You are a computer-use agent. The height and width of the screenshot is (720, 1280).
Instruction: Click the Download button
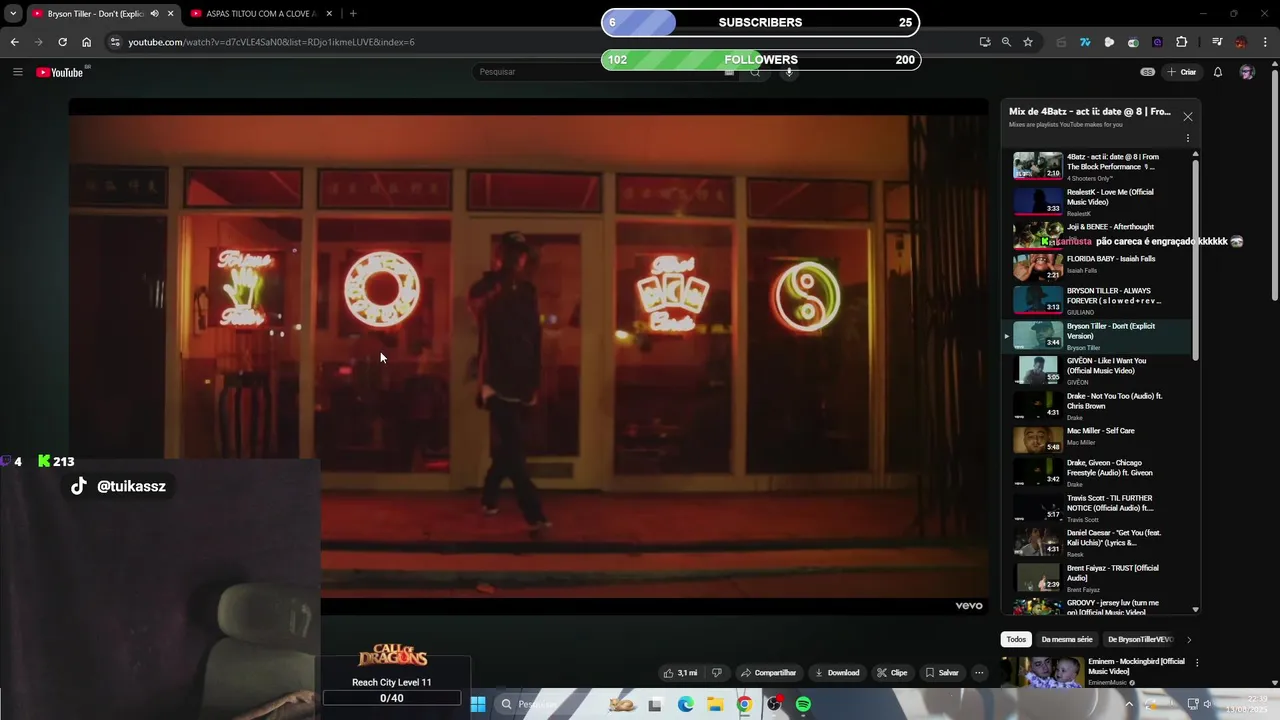pos(836,673)
